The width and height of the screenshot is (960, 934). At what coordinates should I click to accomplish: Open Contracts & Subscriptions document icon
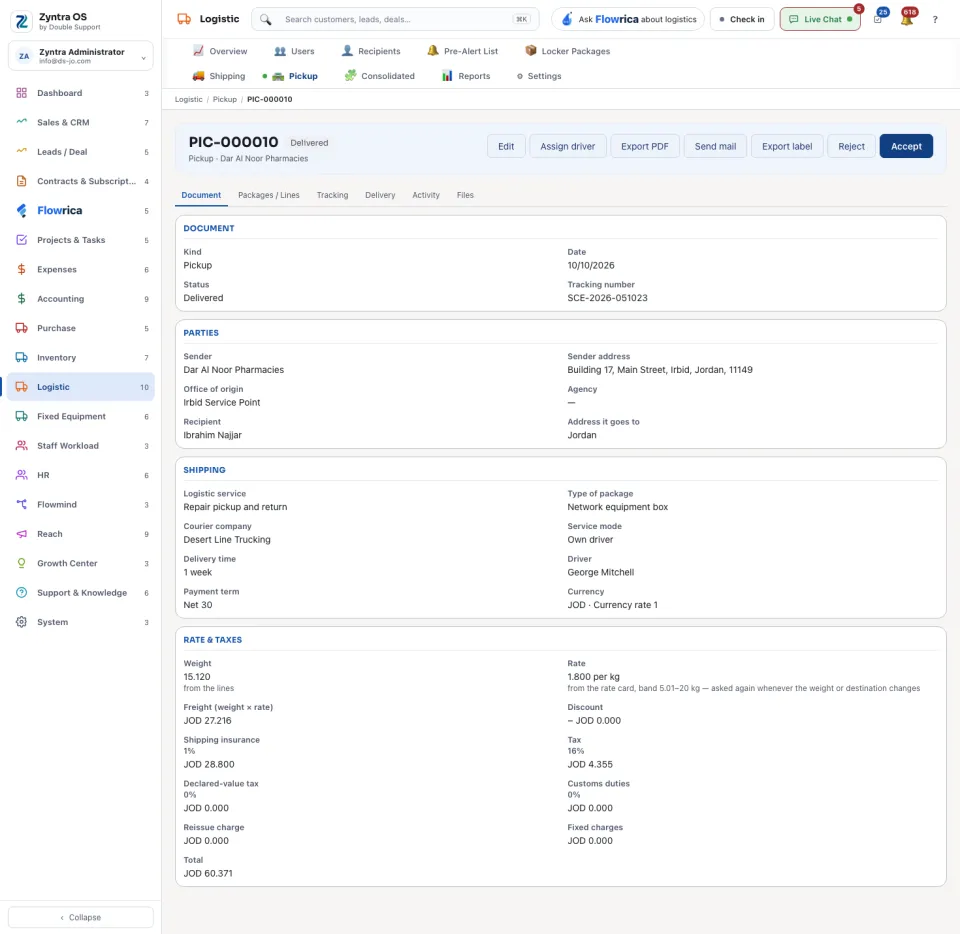[x=21, y=181]
